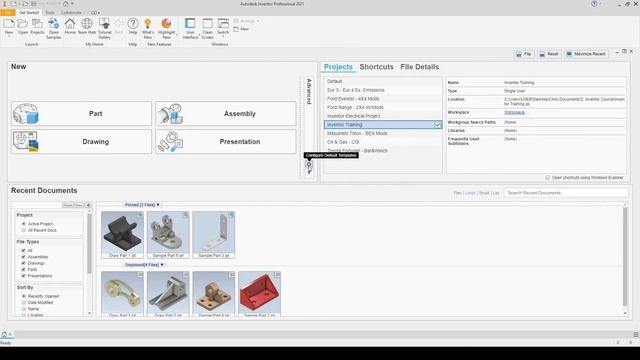
Task: Select the Oil & Gas project row
Action: [383, 142]
